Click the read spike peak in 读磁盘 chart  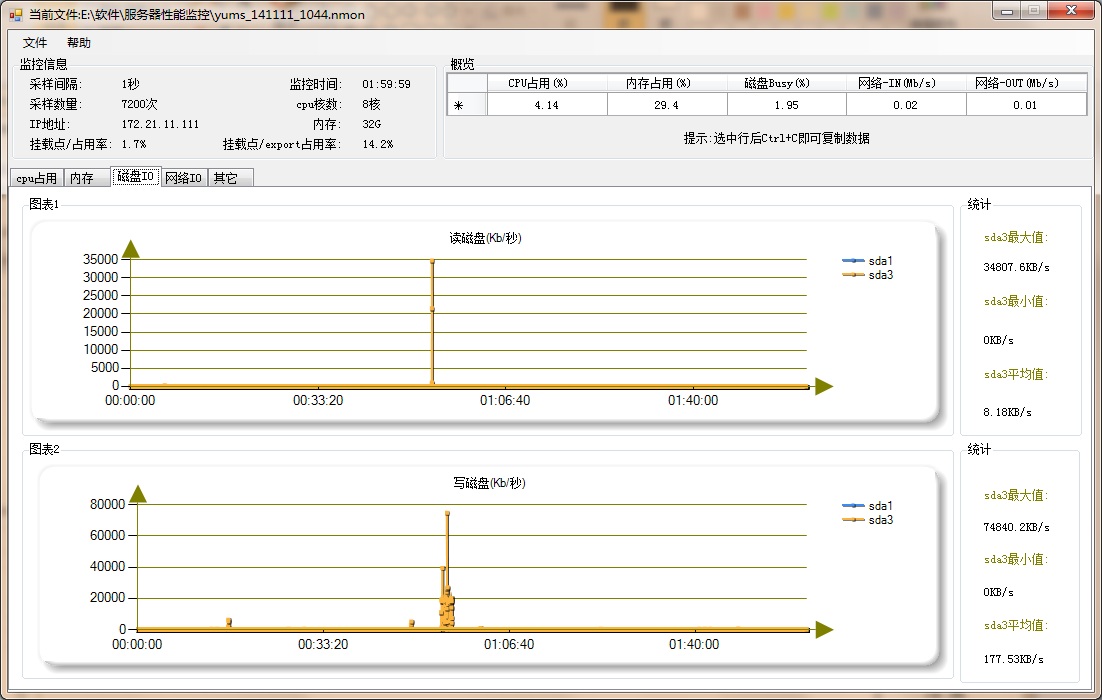432,261
